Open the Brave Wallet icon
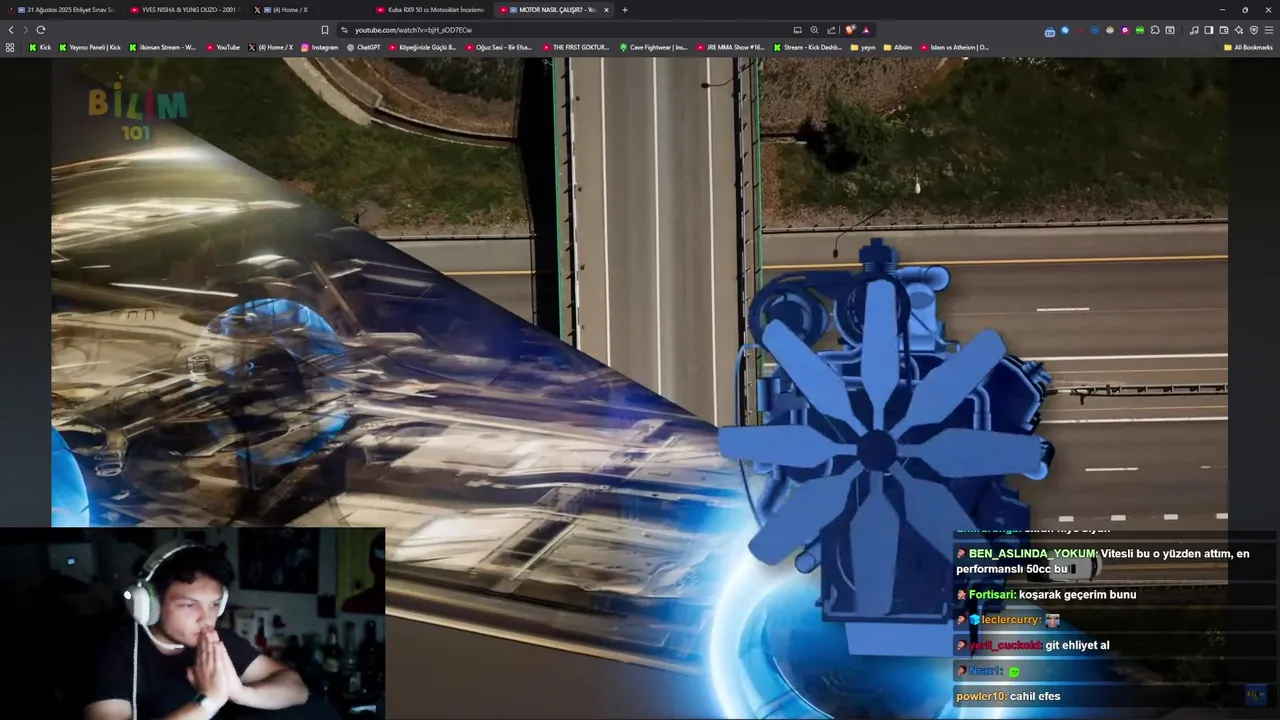The width and height of the screenshot is (1280, 720). [x=1223, y=30]
